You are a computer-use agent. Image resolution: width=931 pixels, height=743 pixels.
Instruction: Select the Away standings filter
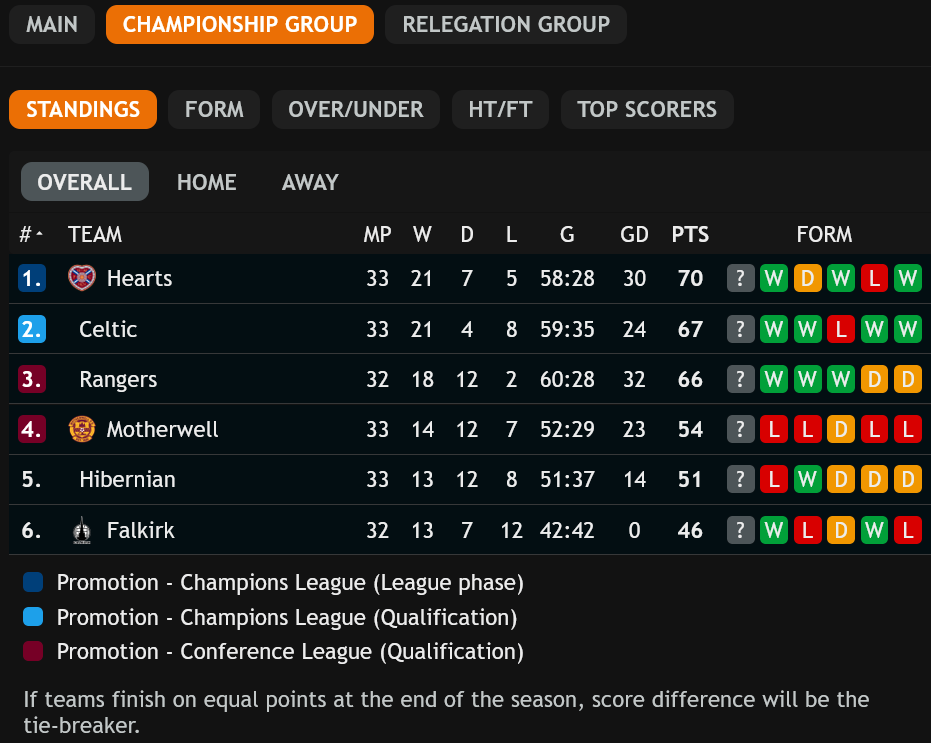coord(310,182)
